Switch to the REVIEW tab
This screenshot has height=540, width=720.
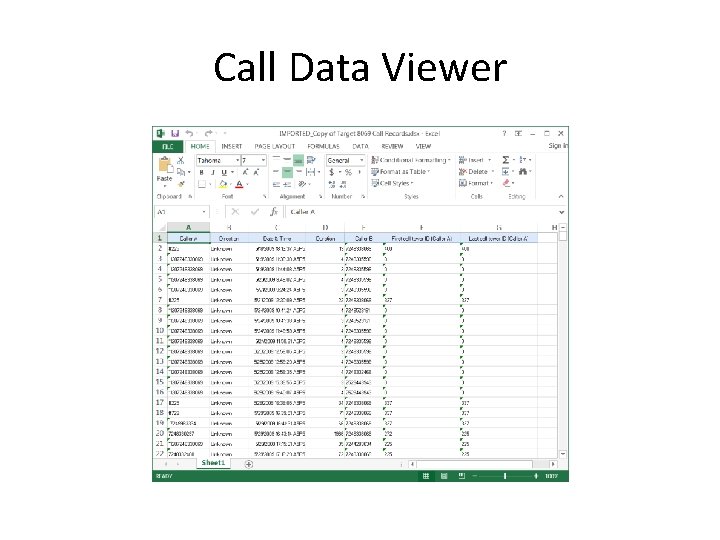tap(392, 146)
